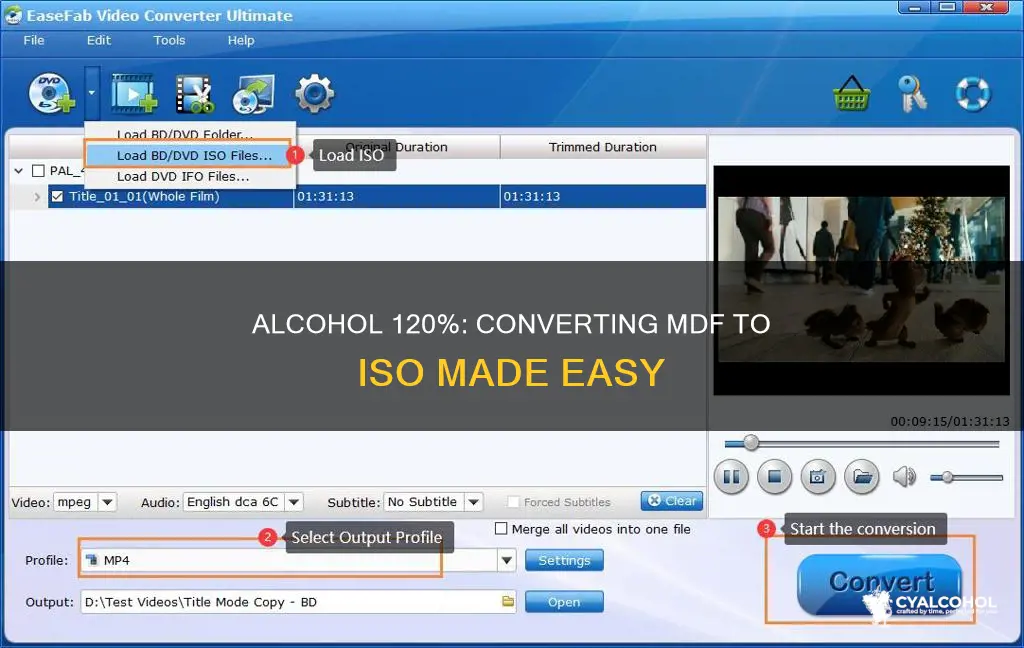The height and width of the screenshot is (648, 1024).
Task: Close the EaseFab window
Action: tap(987, 8)
